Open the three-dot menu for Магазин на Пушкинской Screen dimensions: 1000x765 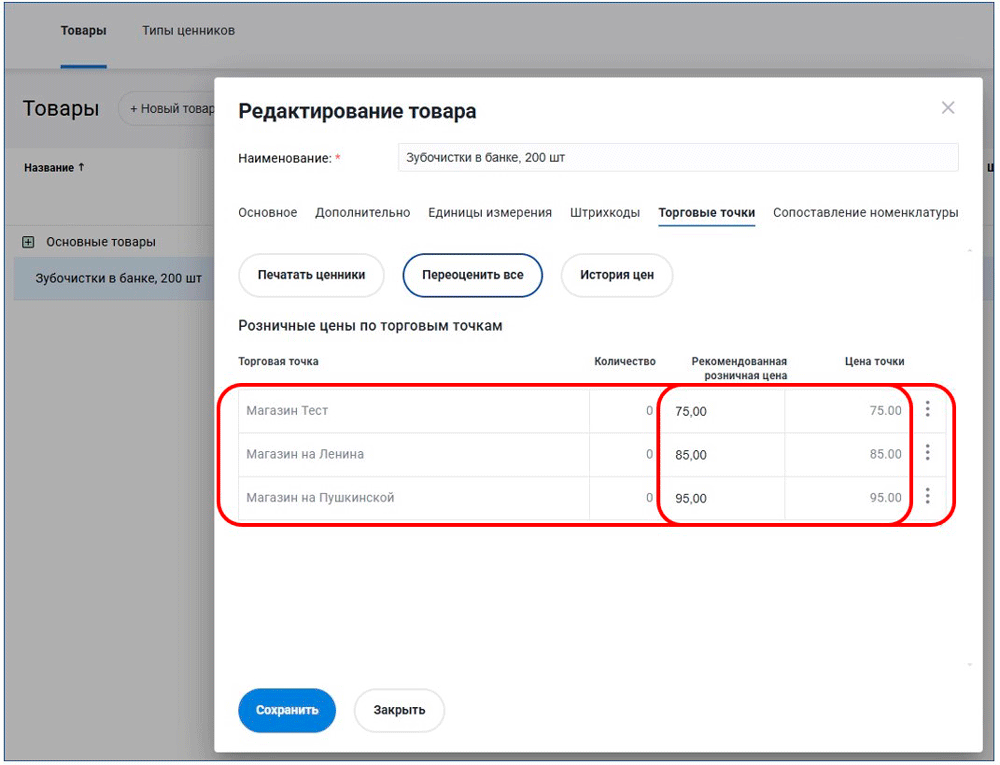928,496
